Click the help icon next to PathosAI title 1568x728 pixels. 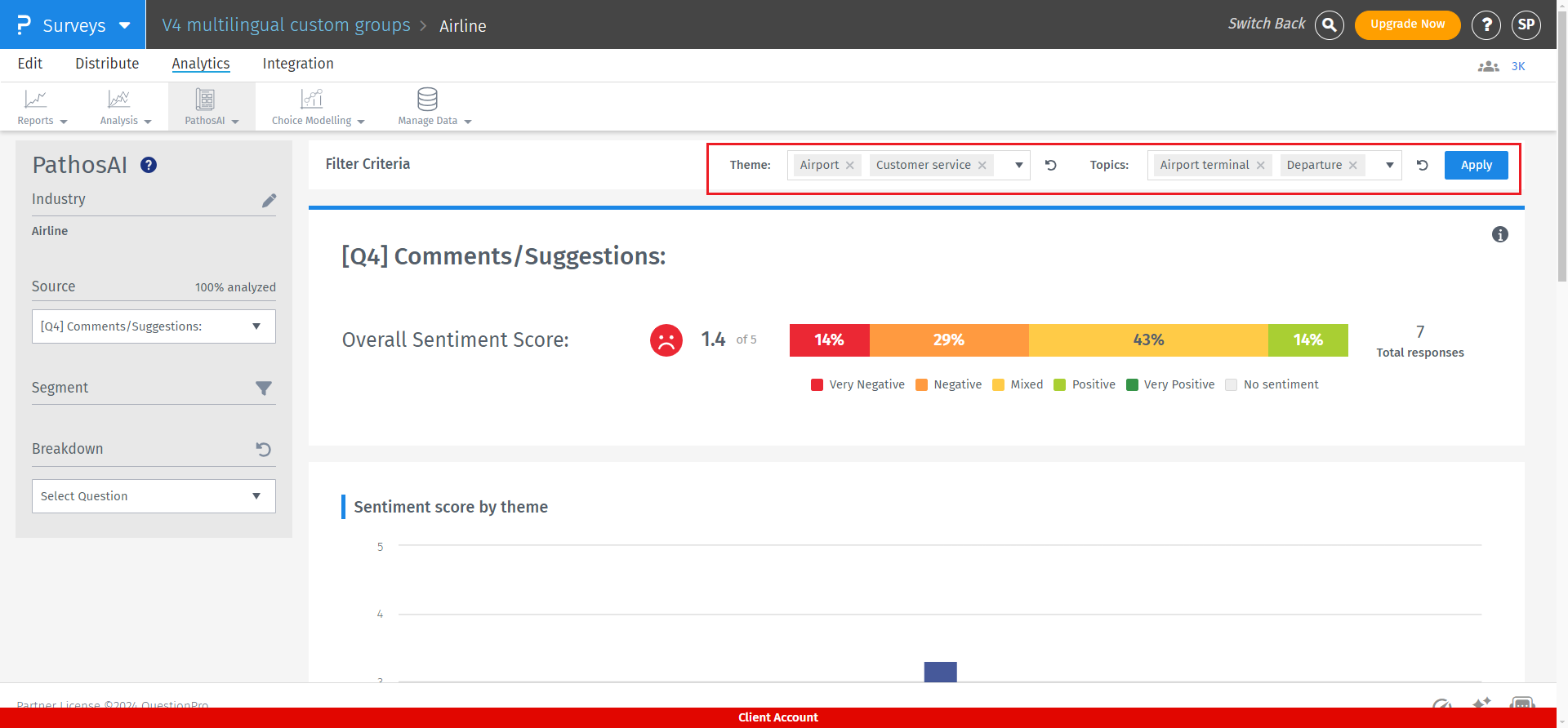(149, 165)
